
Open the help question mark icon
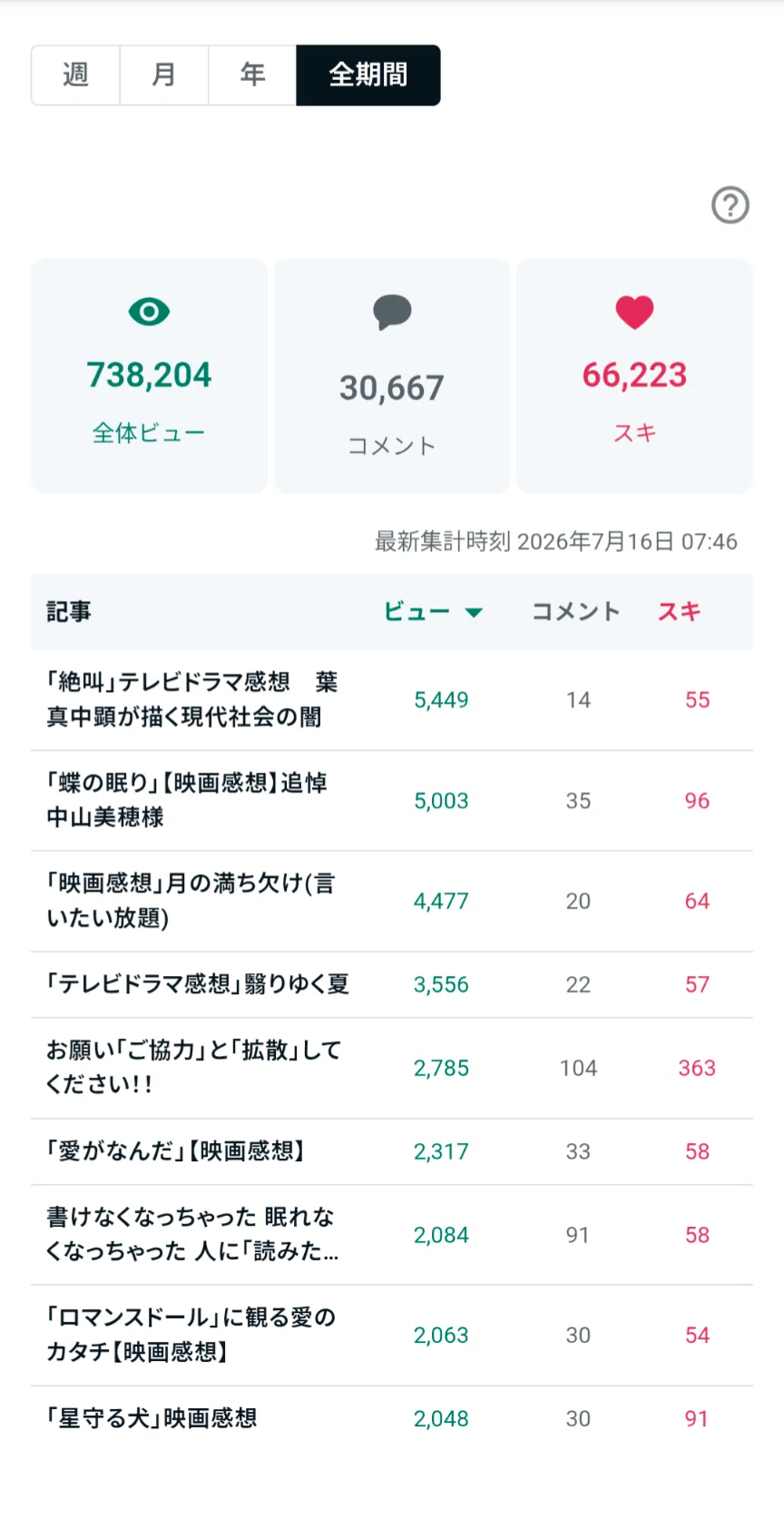730,205
